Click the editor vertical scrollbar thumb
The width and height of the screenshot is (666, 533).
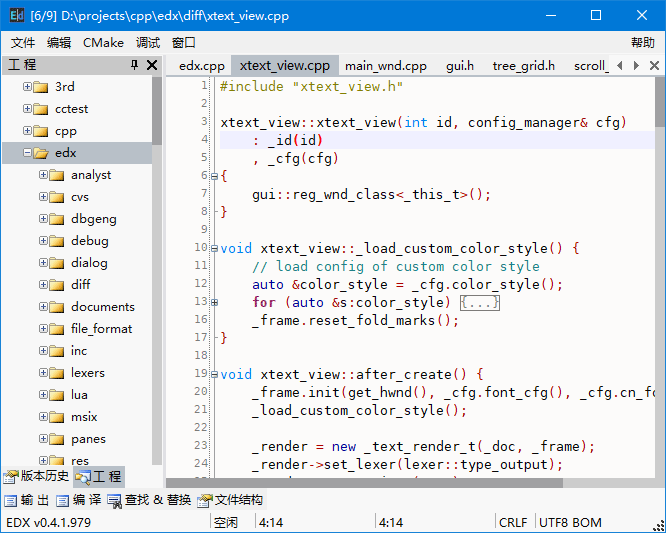click(660, 102)
